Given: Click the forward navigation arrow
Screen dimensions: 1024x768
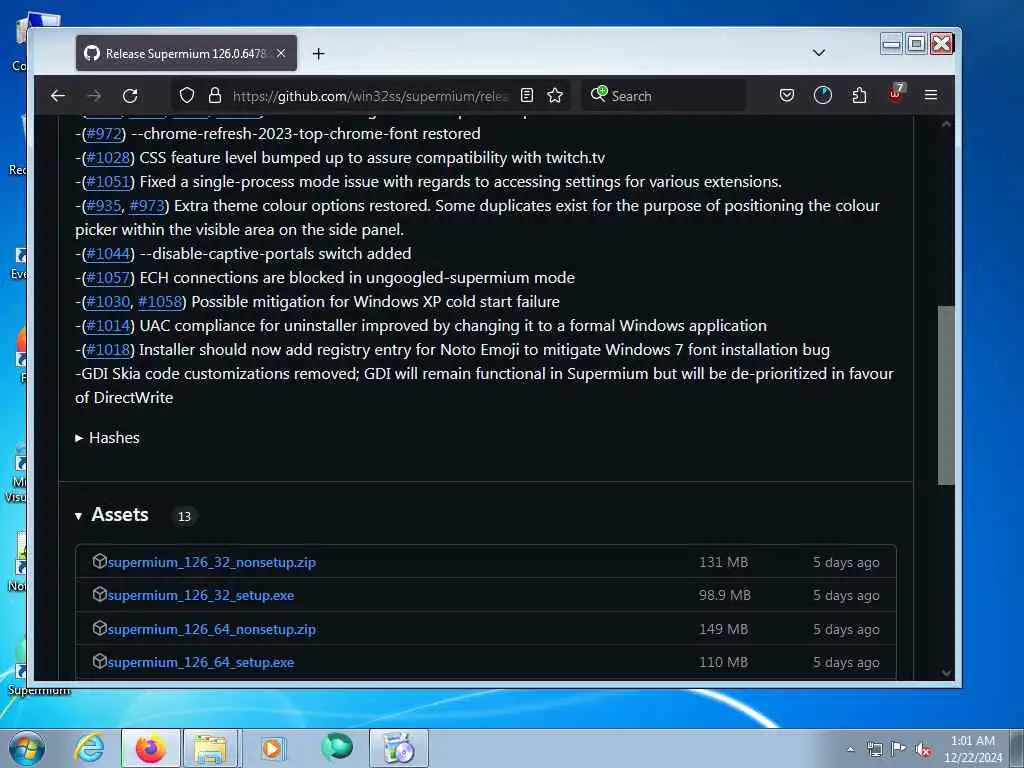Looking at the screenshot, I should [94, 96].
